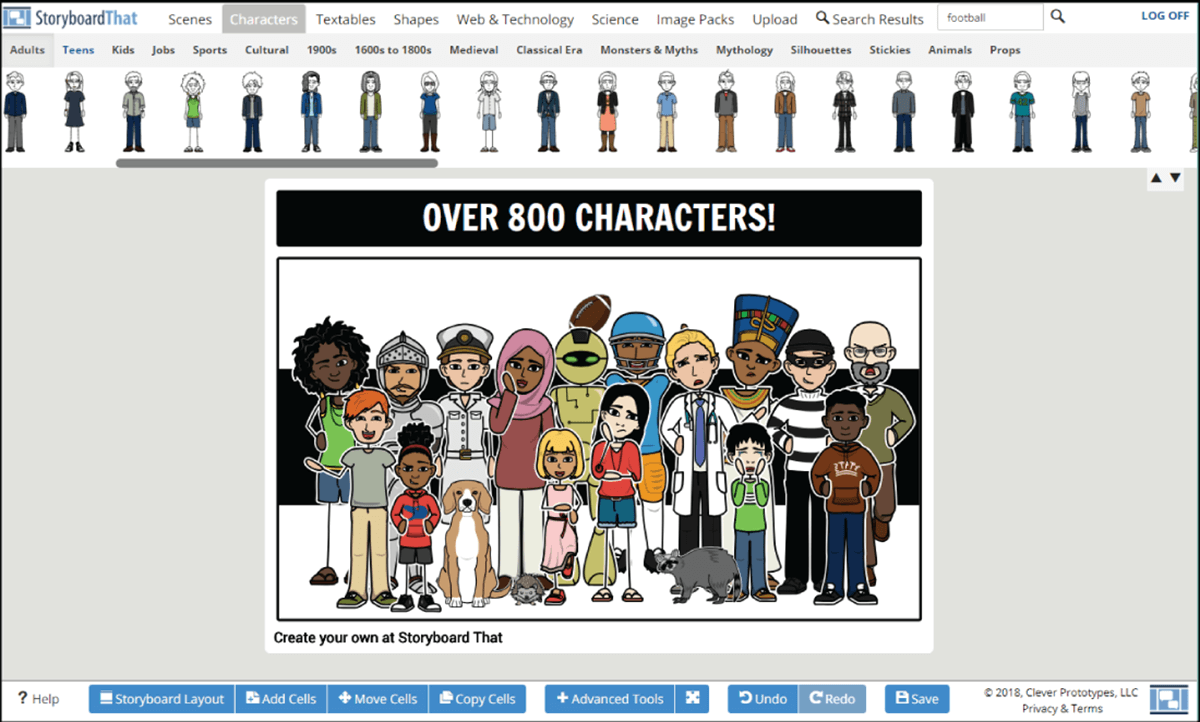Viewport: 1200px width, 722px height.
Task: Click the up arrow above the canvas
Action: pyautogui.click(x=1156, y=178)
